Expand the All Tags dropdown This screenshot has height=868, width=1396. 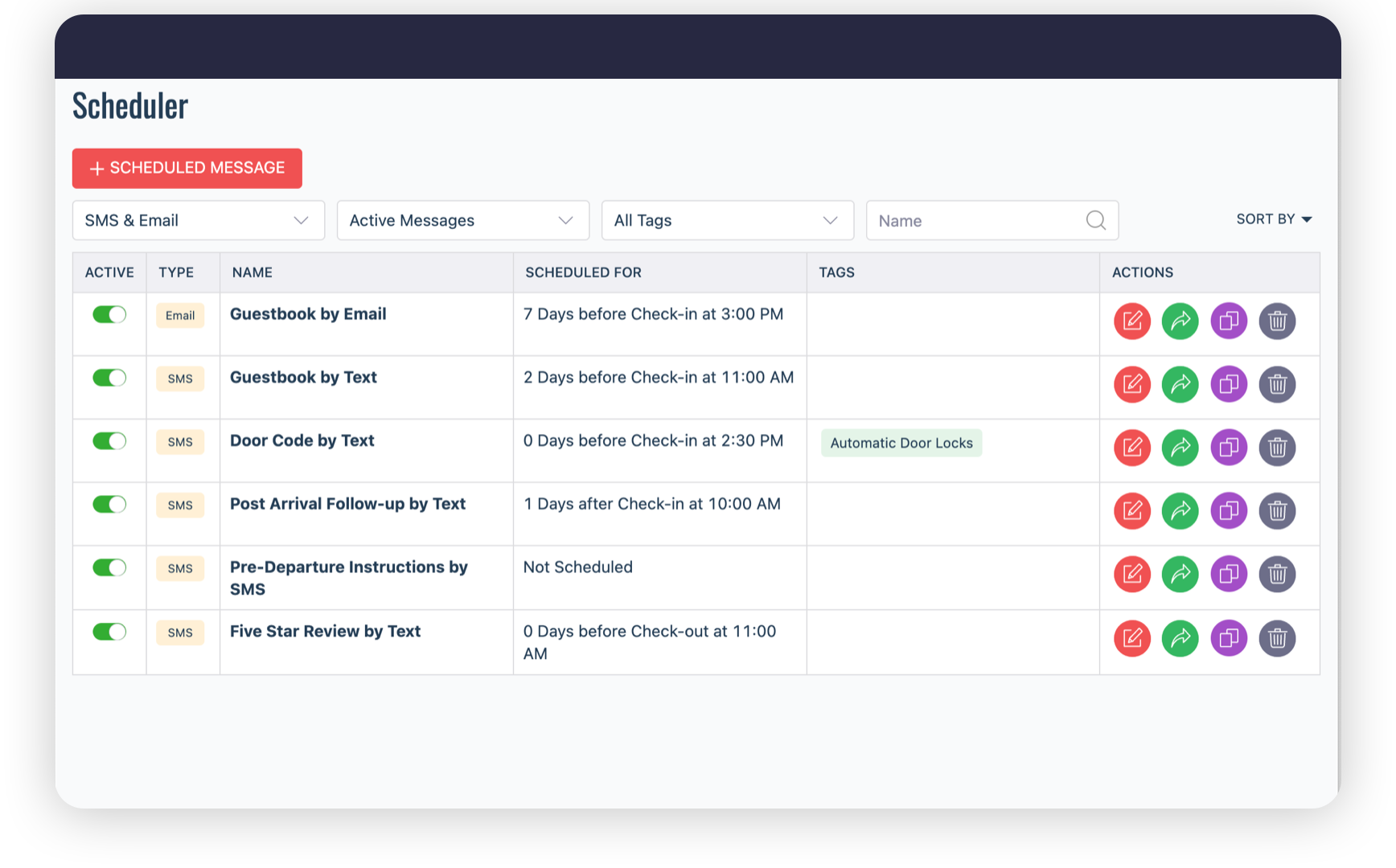click(x=726, y=220)
